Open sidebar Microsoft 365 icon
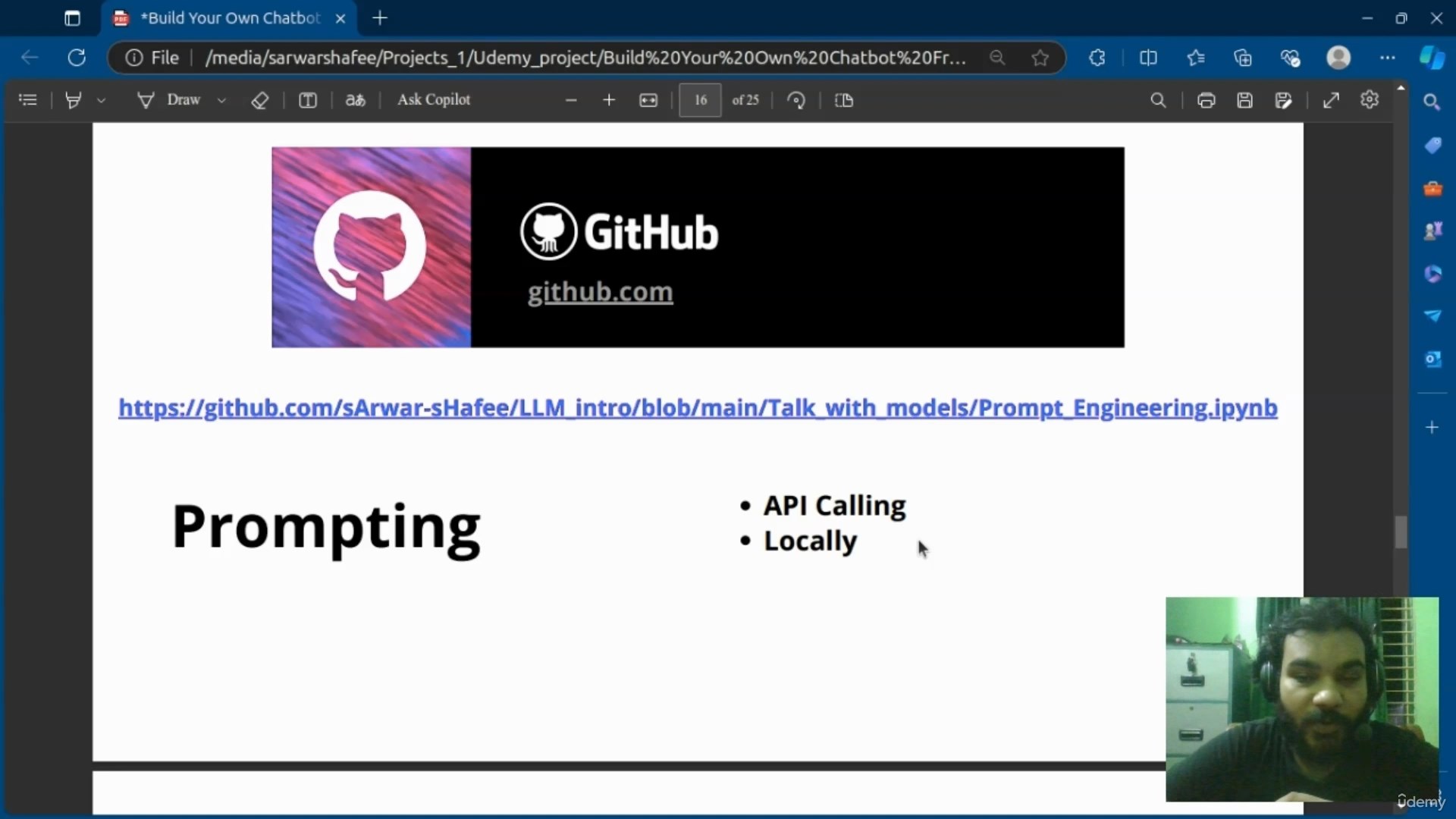The image size is (1456, 819). click(x=1432, y=274)
